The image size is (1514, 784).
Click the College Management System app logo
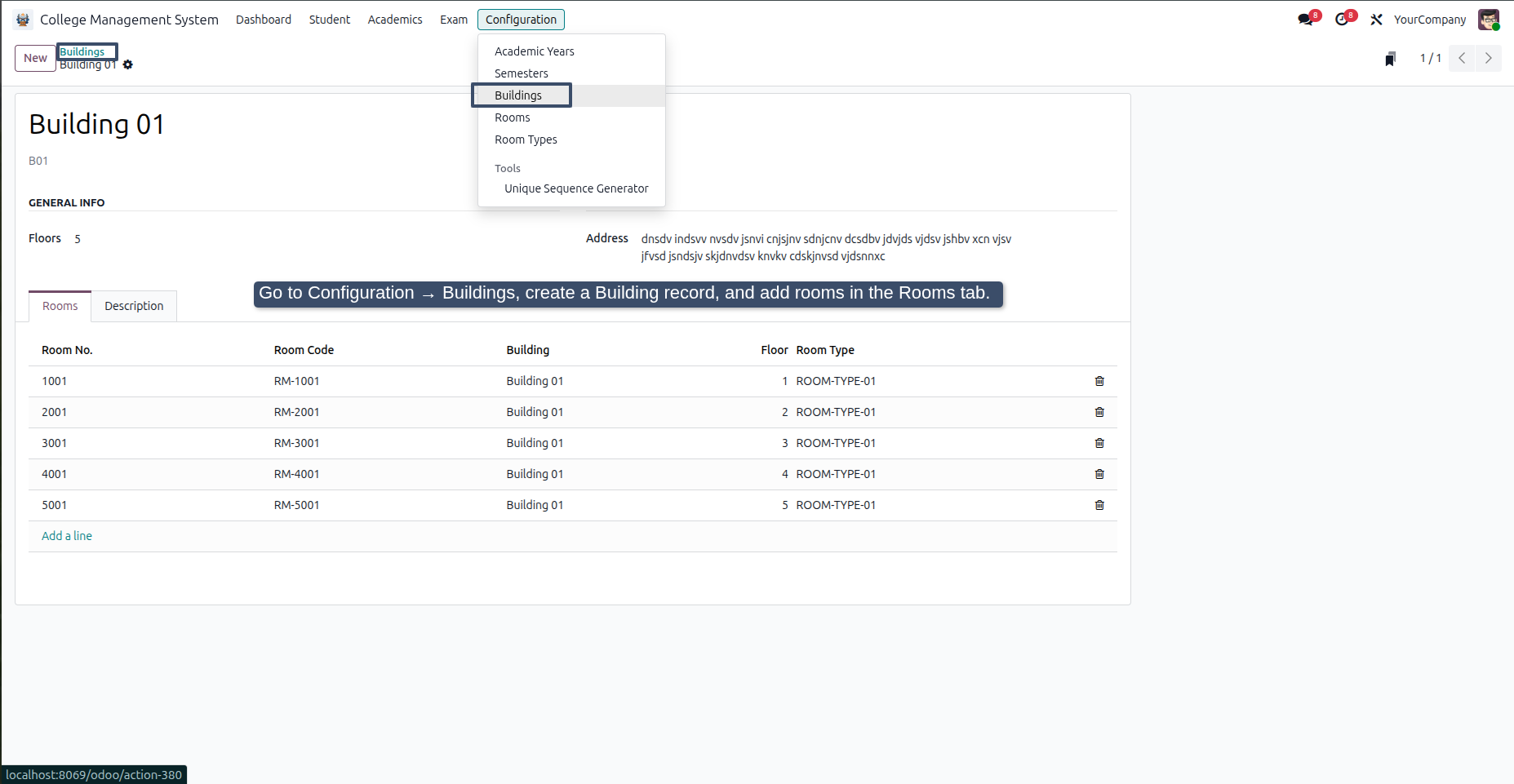coord(23,20)
